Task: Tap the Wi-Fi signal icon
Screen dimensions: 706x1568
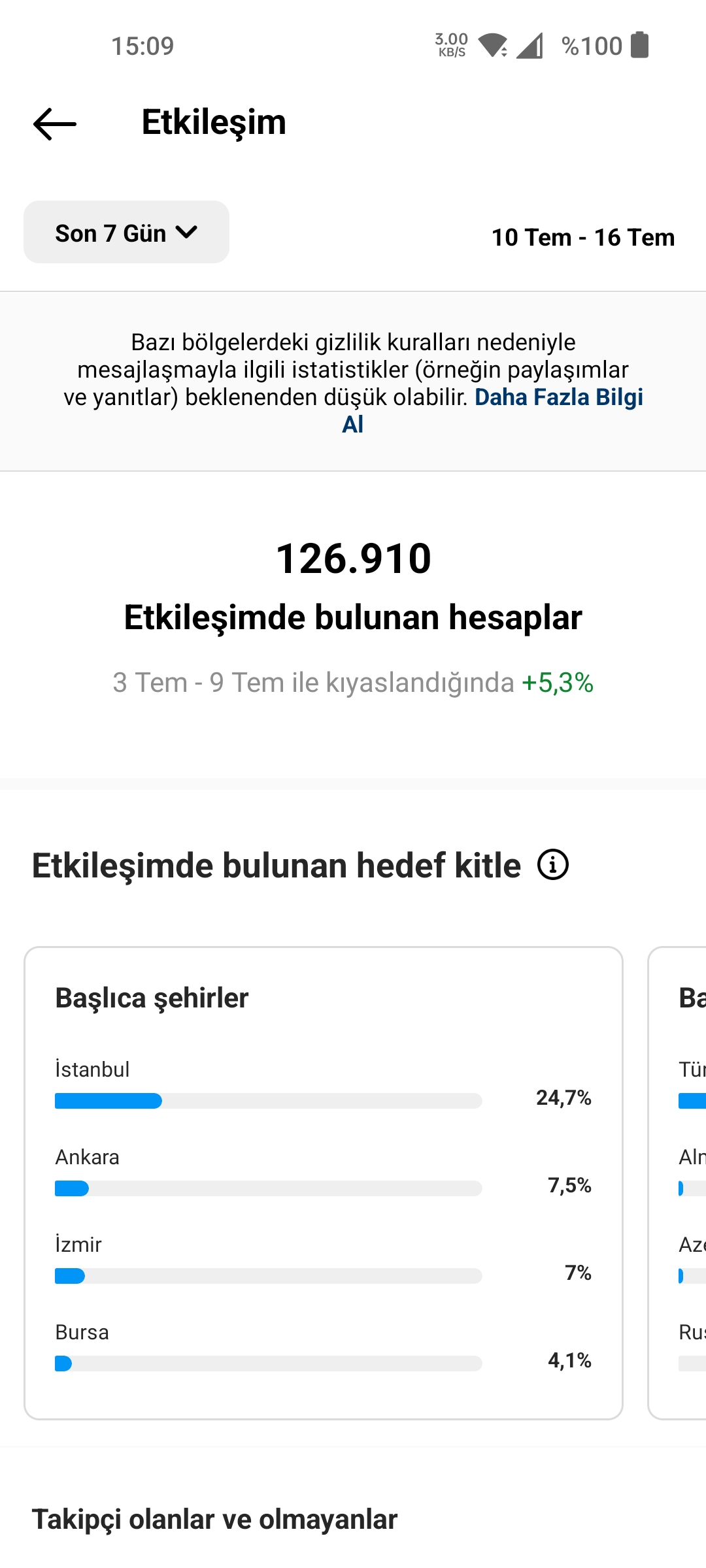Action: click(493, 45)
